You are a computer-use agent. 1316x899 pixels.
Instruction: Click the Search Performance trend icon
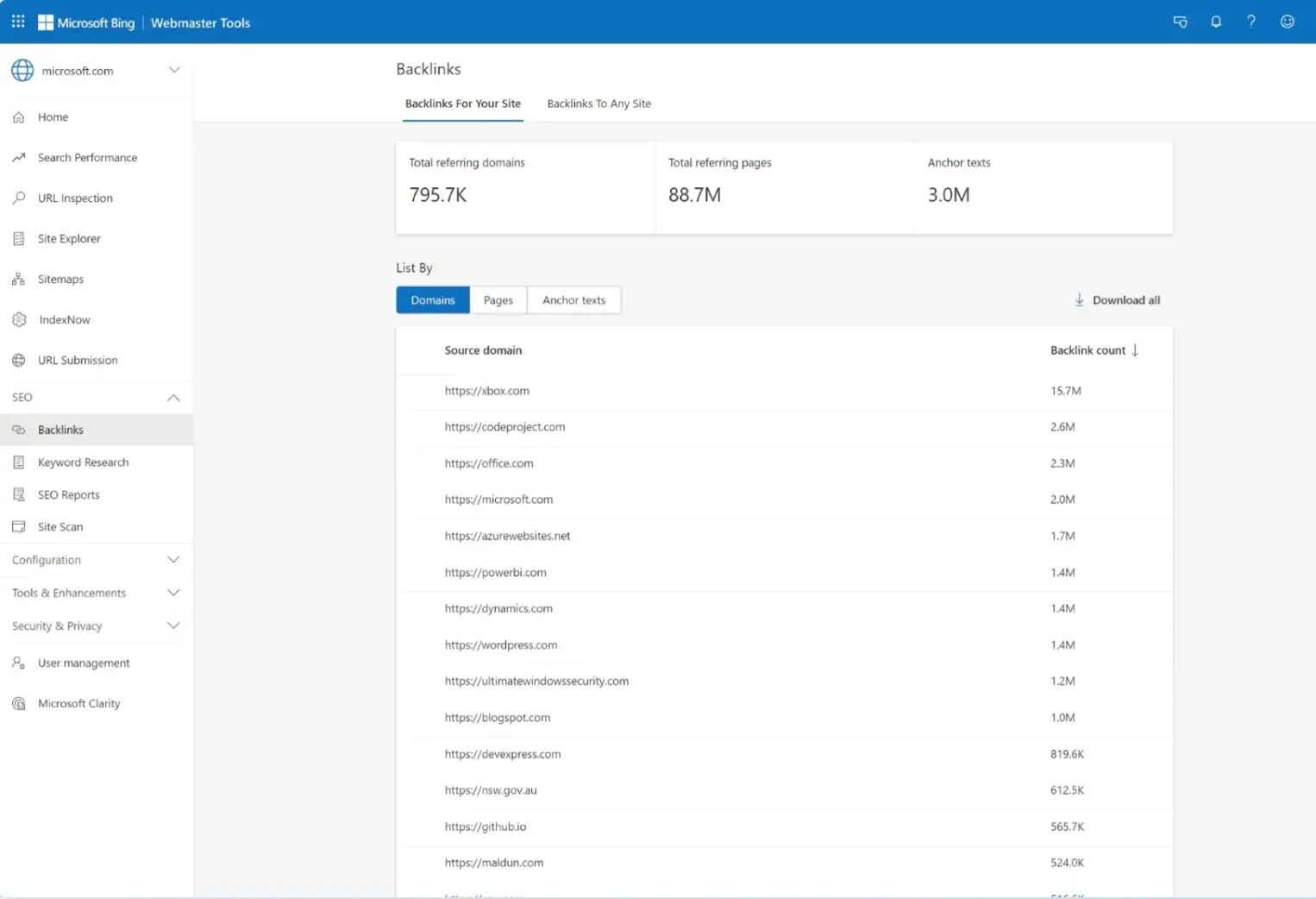[x=19, y=158]
